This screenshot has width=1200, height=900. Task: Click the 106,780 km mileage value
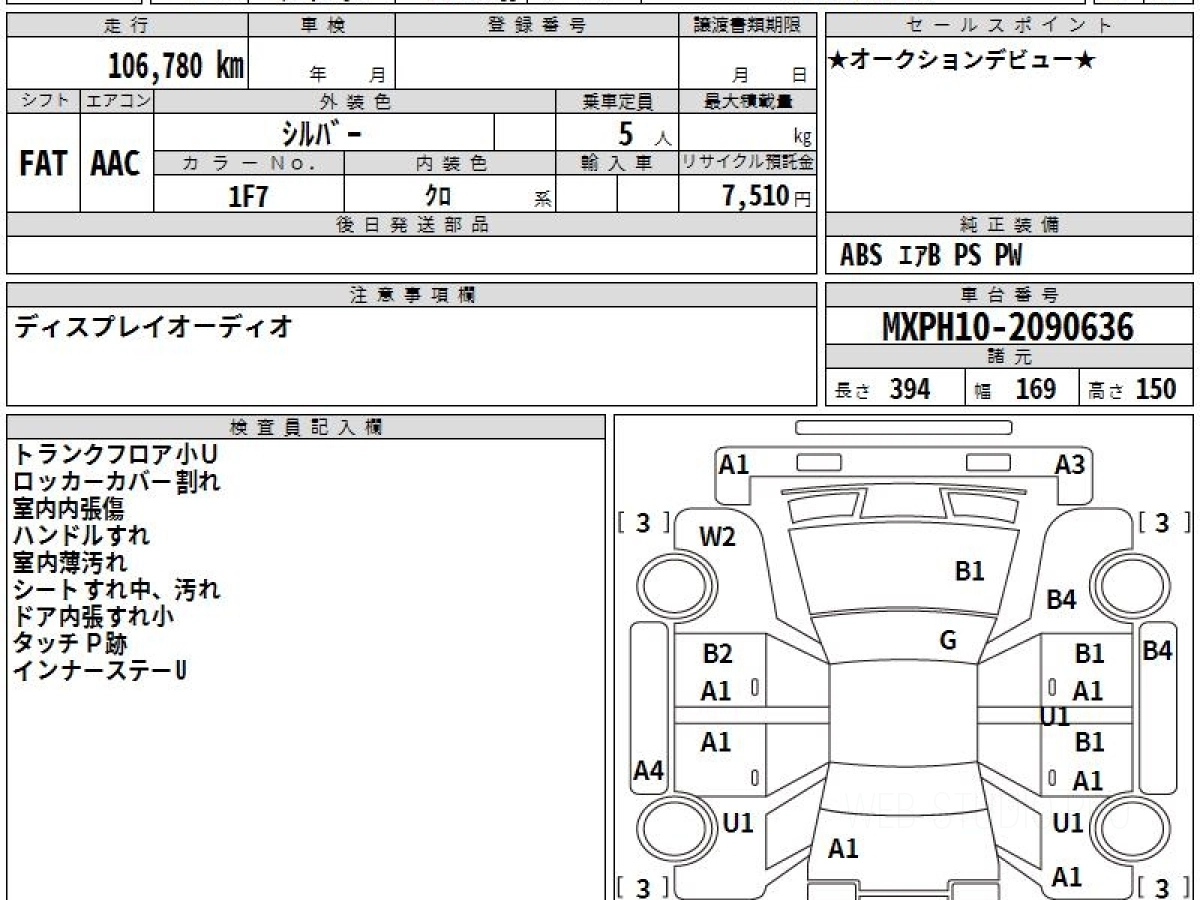coord(175,67)
